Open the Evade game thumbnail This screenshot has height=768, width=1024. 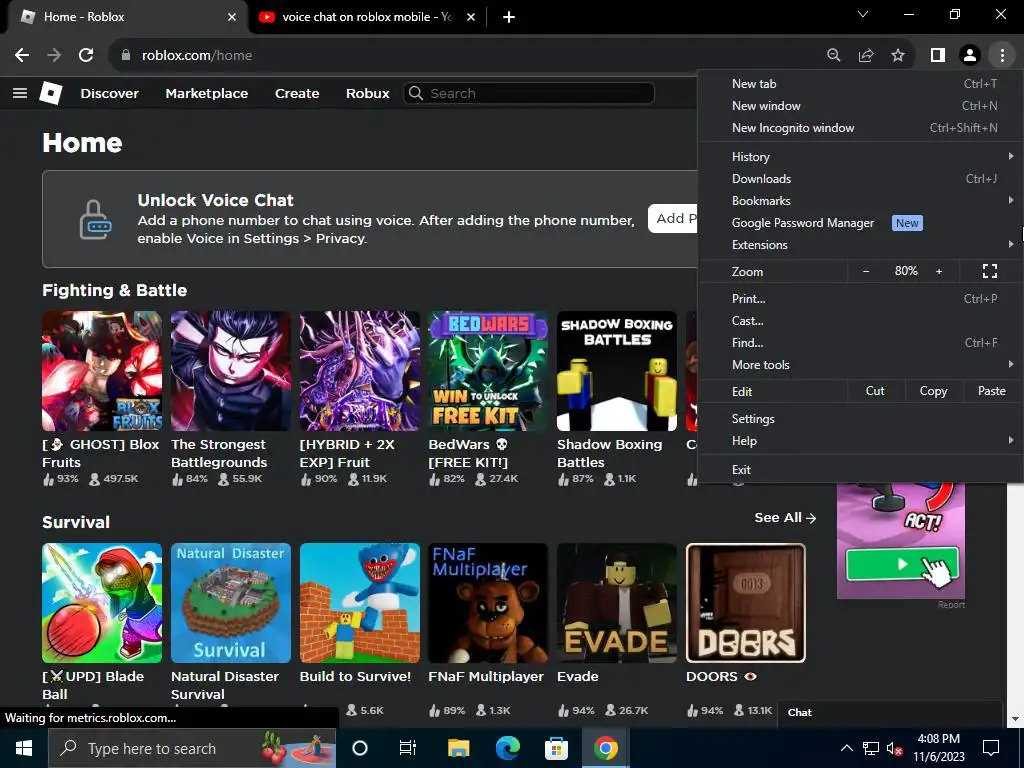(x=616, y=603)
